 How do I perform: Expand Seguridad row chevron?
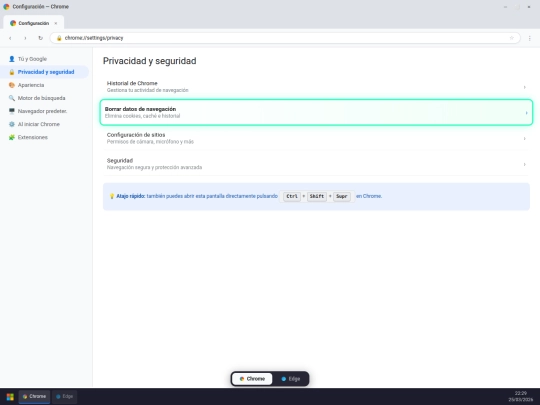coord(525,164)
